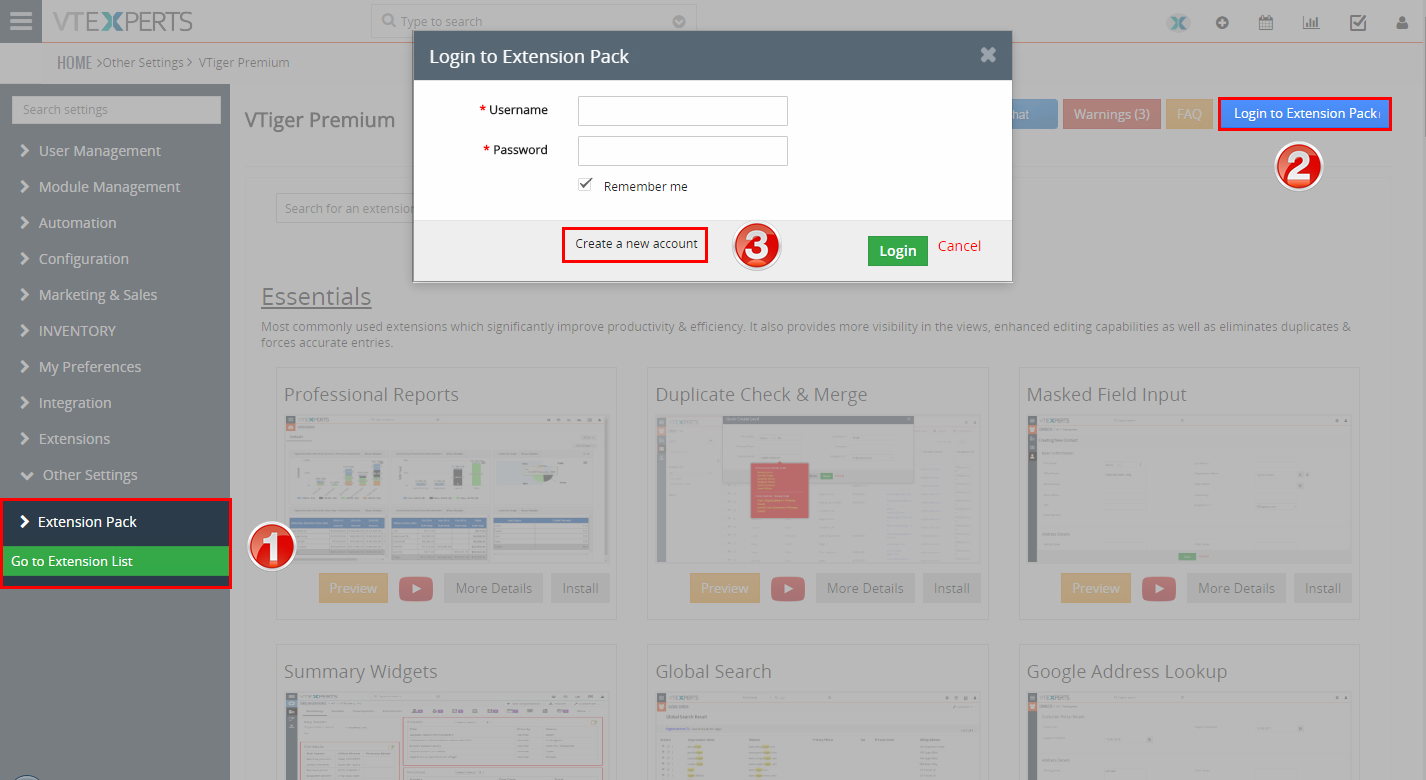Viewport: 1426px width, 780px height.
Task: Focus the Password field
Action: click(x=683, y=150)
